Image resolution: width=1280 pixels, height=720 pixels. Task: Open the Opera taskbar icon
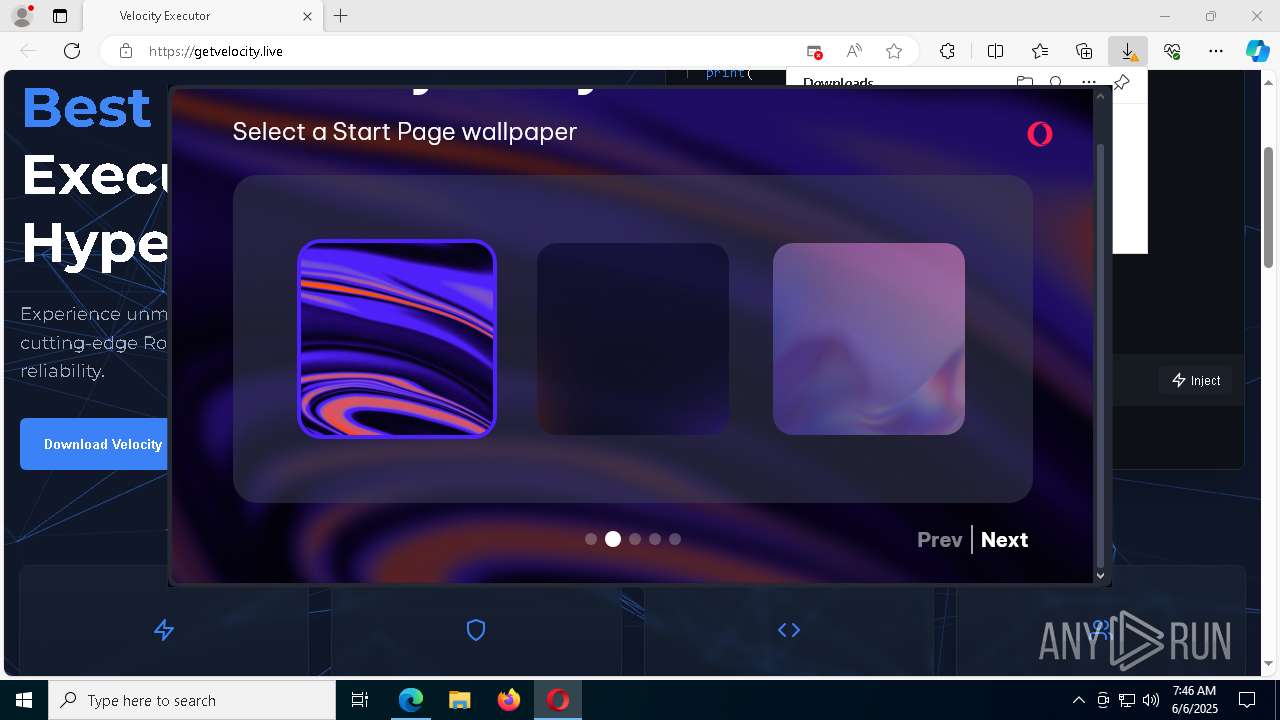tap(558, 700)
